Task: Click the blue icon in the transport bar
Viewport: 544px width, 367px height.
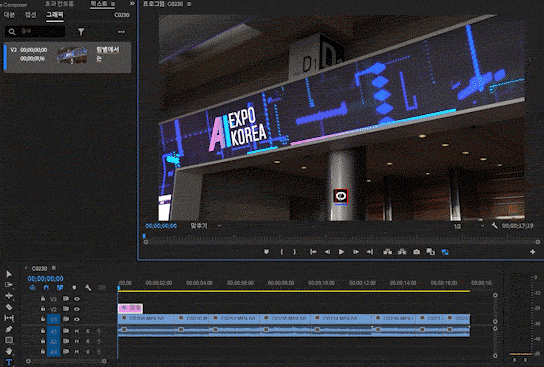Action: pyautogui.click(x=445, y=252)
